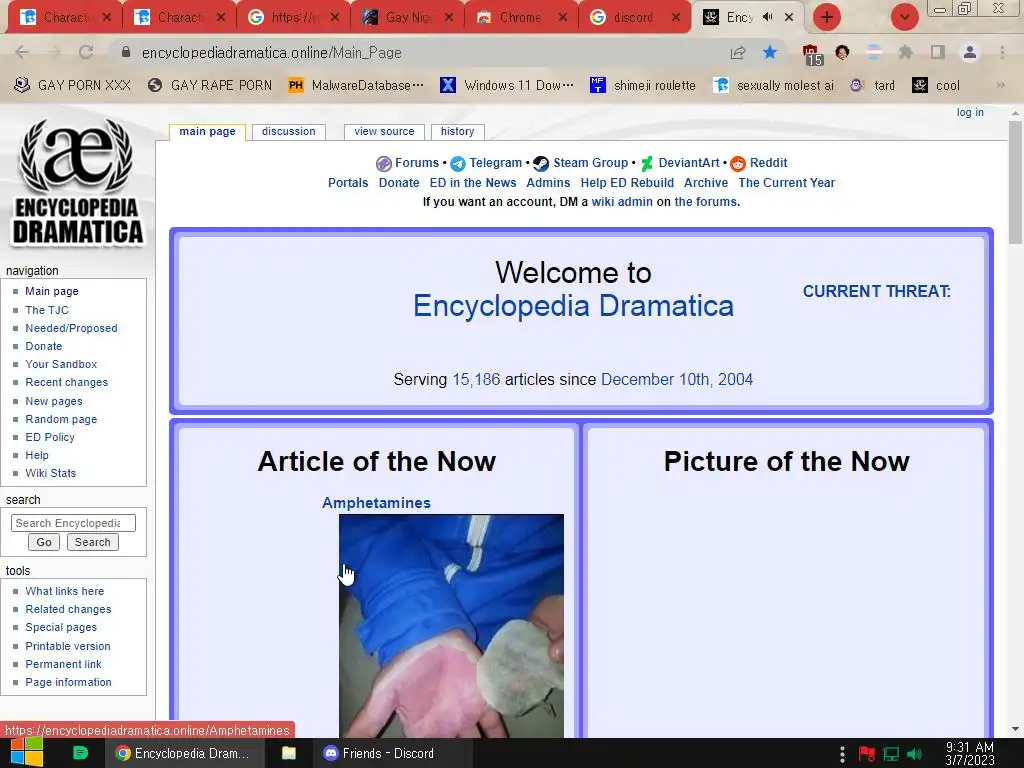The height and width of the screenshot is (768, 1024).
Task: Open the MalwareDatabase bookmark
Action: 357,85
